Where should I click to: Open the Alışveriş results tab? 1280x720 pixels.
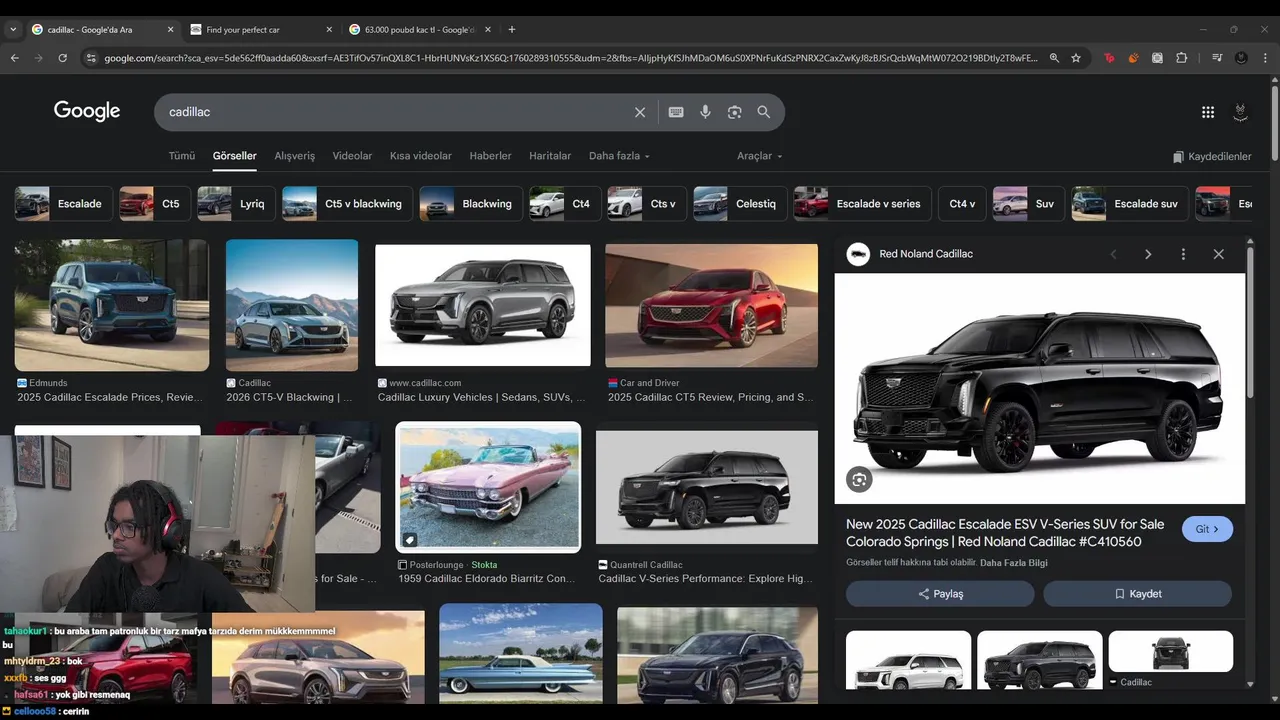295,156
